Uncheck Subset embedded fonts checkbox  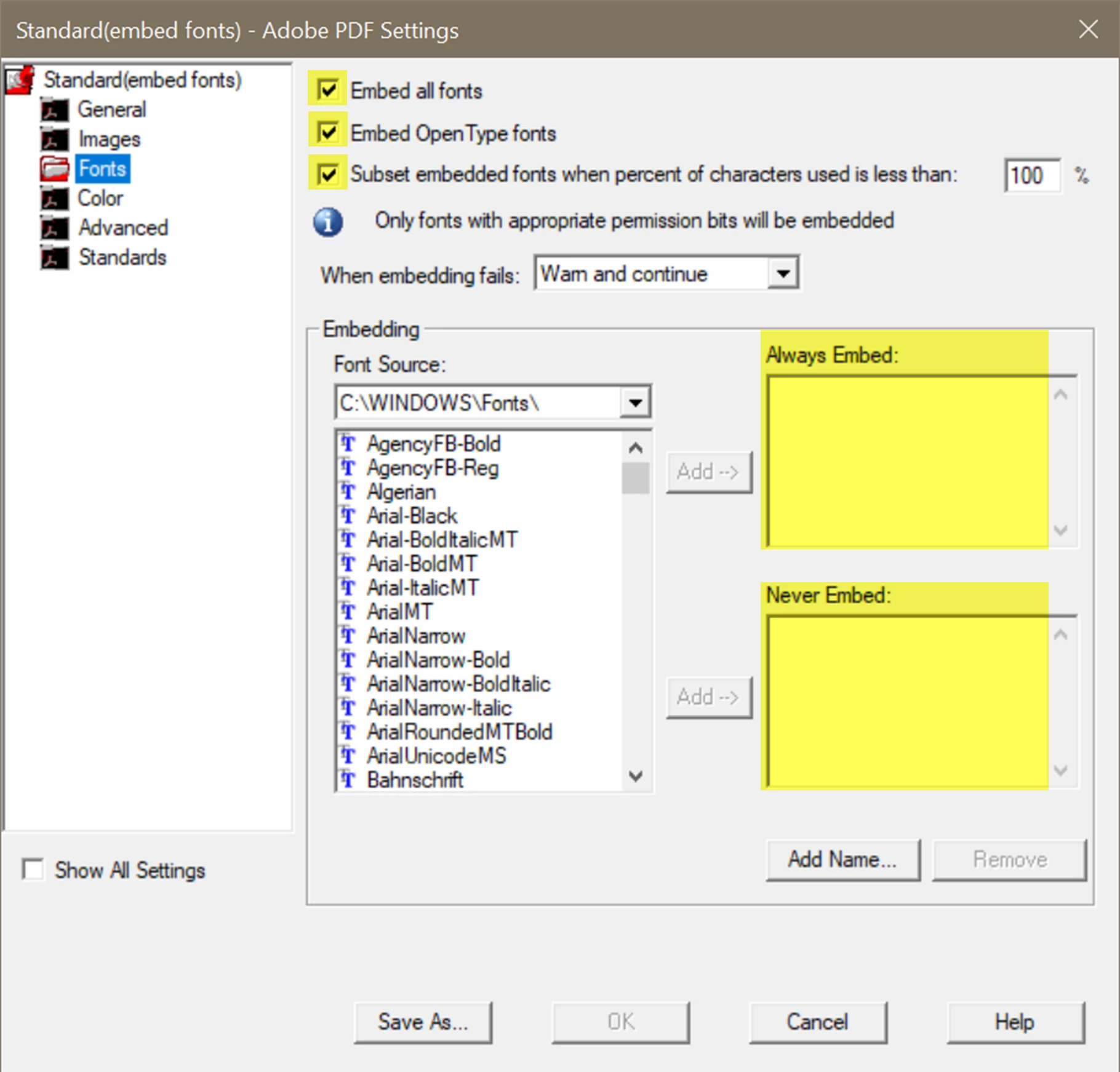328,174
